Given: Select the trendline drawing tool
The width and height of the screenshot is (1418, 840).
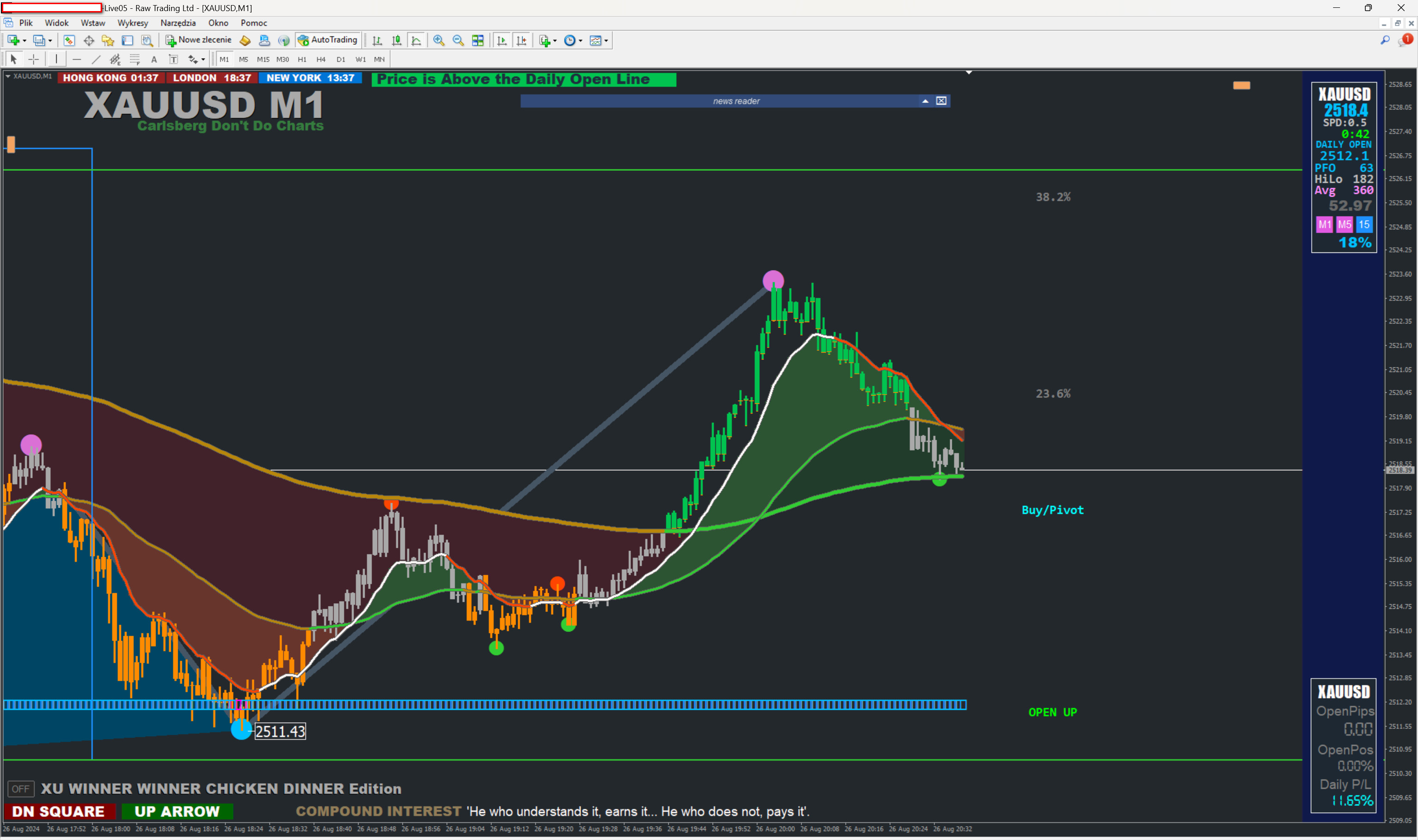Looking at the screenshot, I should click(96, 60).
